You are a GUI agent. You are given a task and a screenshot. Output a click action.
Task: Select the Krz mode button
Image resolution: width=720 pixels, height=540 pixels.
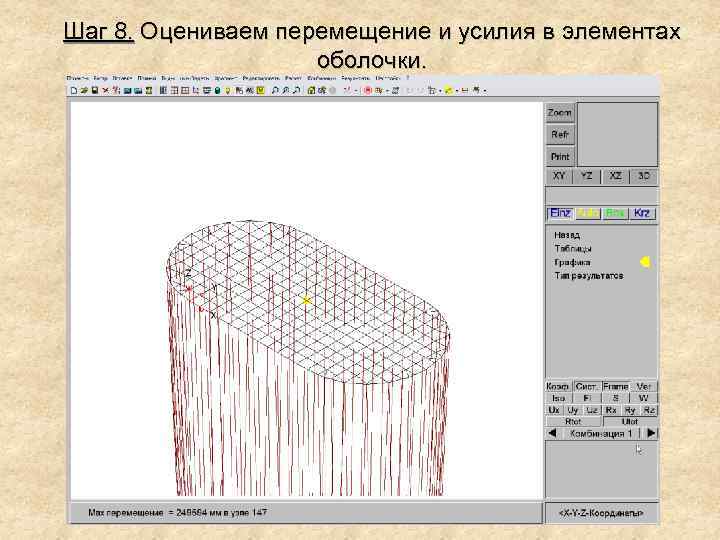click(x=642, y=214)
